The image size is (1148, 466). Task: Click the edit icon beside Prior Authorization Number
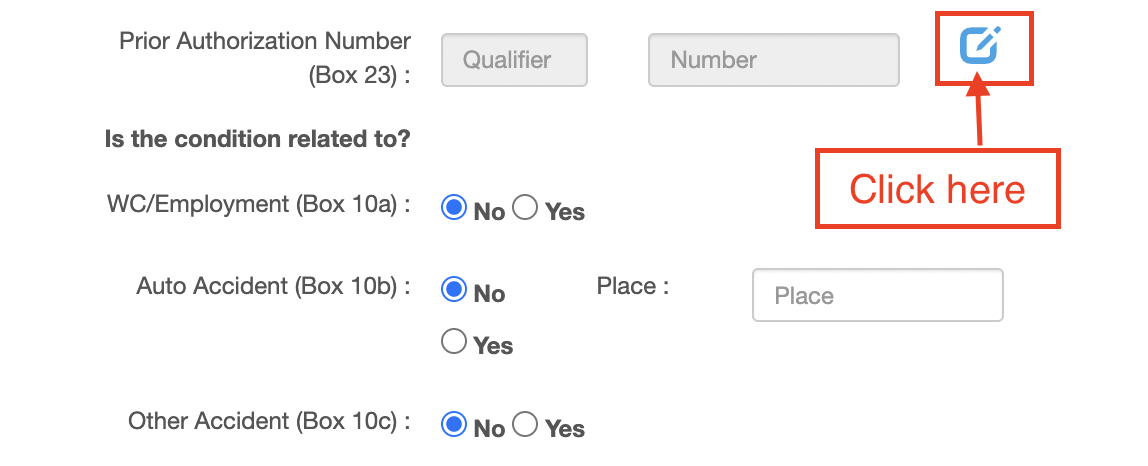click(x=980, y=46)
